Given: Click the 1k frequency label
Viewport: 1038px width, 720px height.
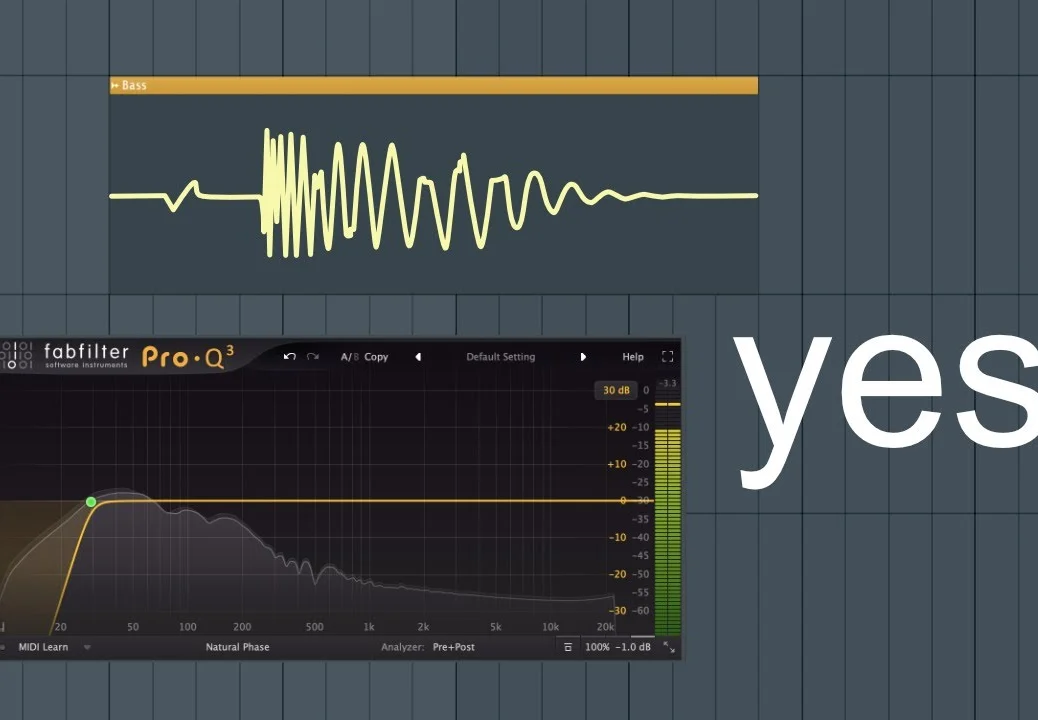Looking at the screenshot, I should (369, 627).
